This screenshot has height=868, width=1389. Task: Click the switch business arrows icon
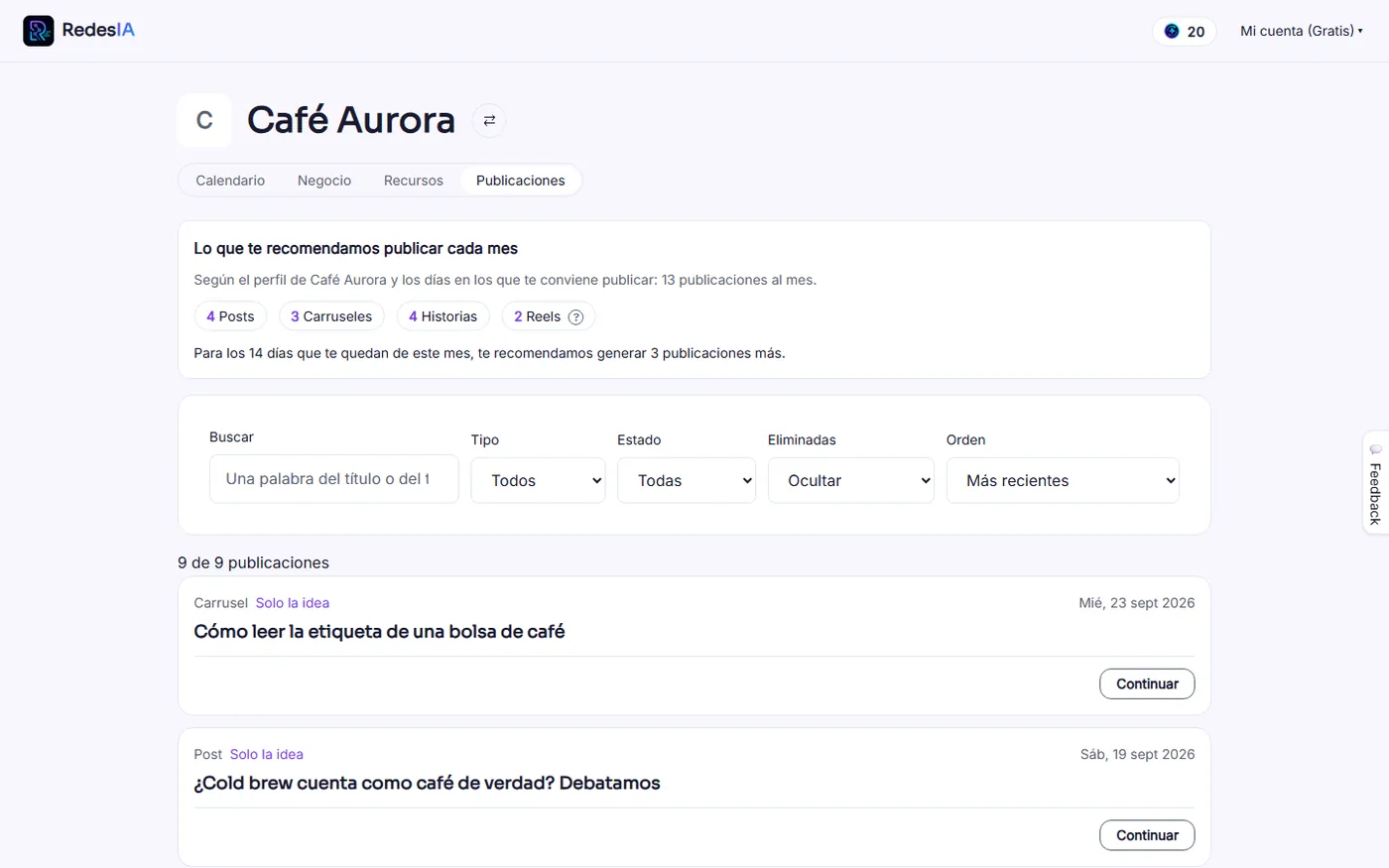[489, 120]
